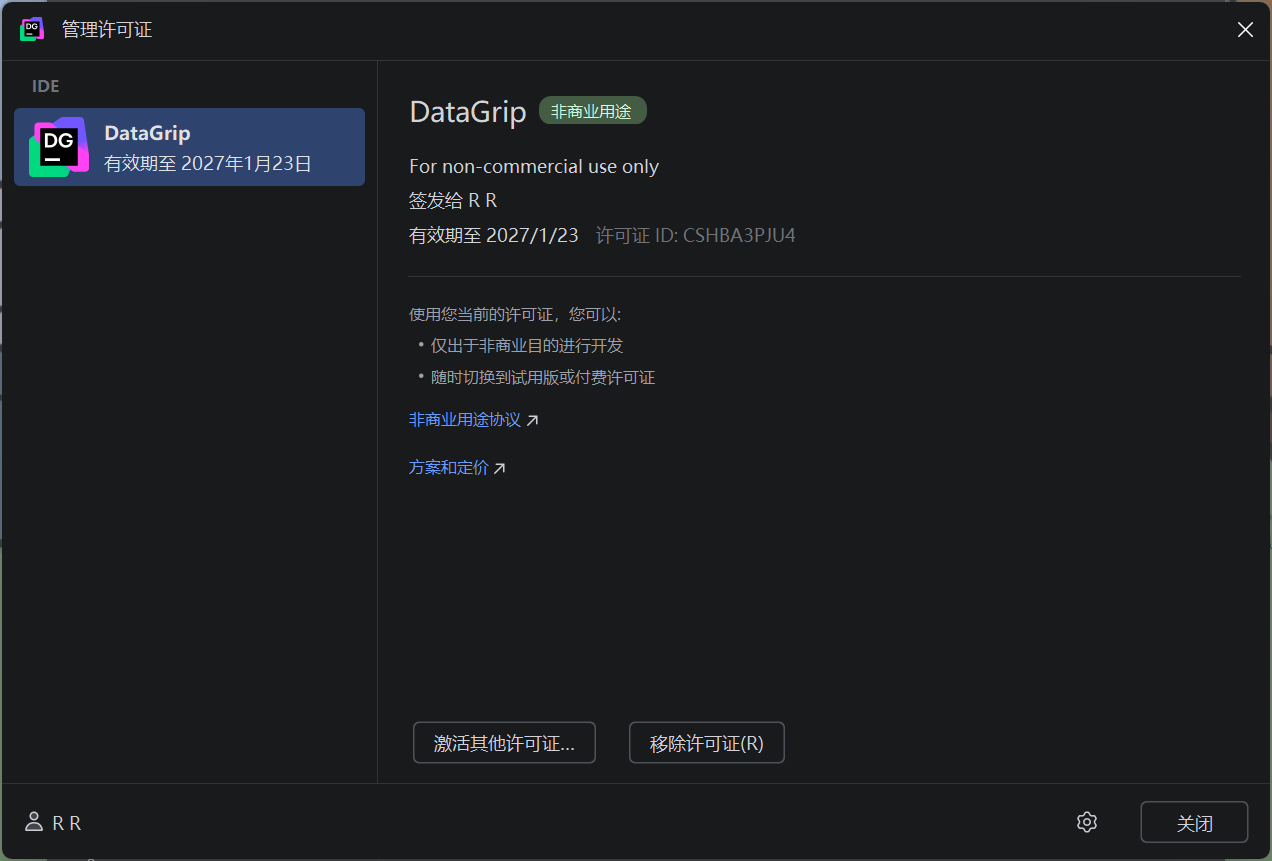Close the 管理许可证 dialog with the X

tap(1245, 30)
